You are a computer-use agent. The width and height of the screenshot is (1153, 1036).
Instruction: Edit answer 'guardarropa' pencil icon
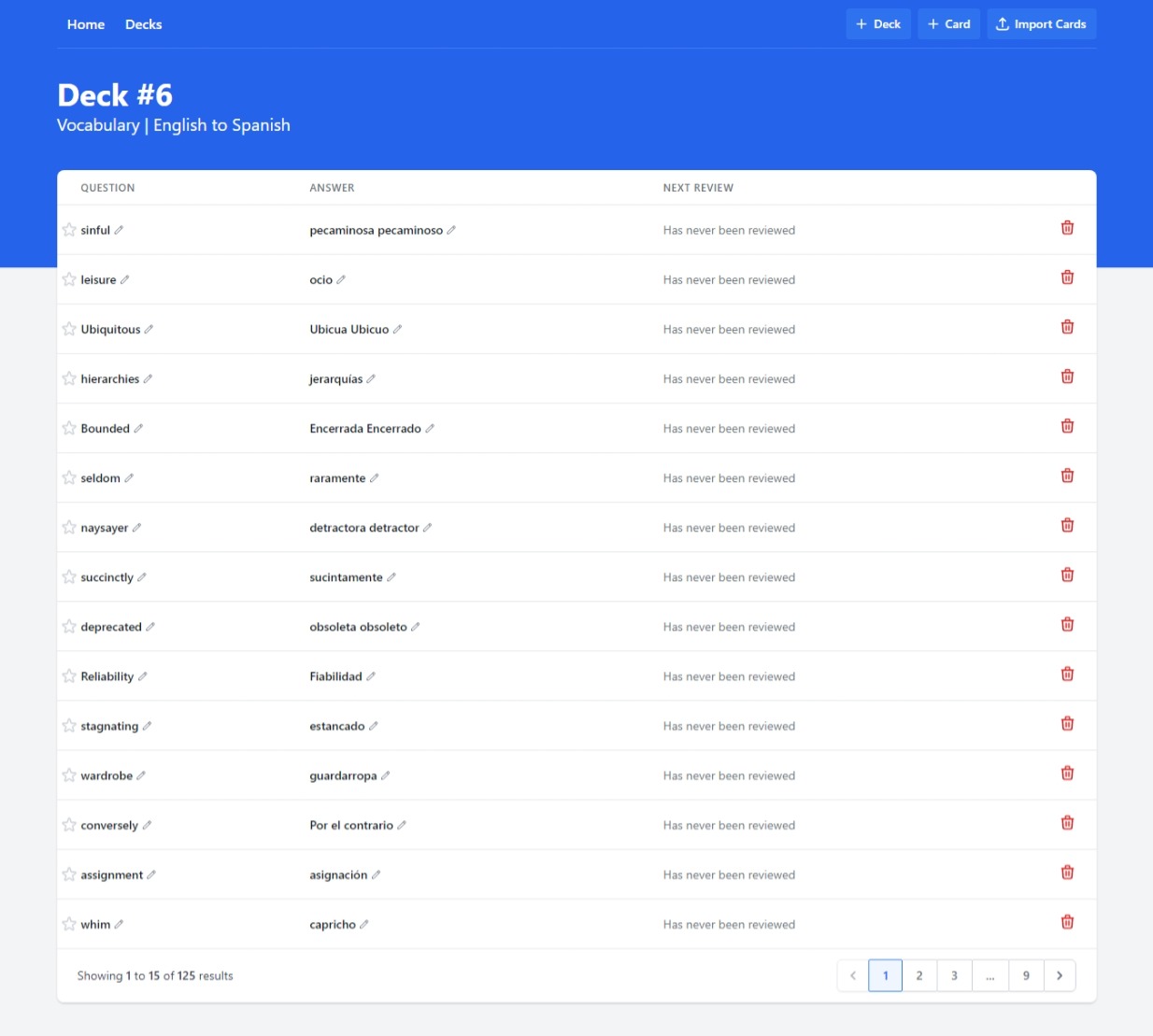[386, 774]
